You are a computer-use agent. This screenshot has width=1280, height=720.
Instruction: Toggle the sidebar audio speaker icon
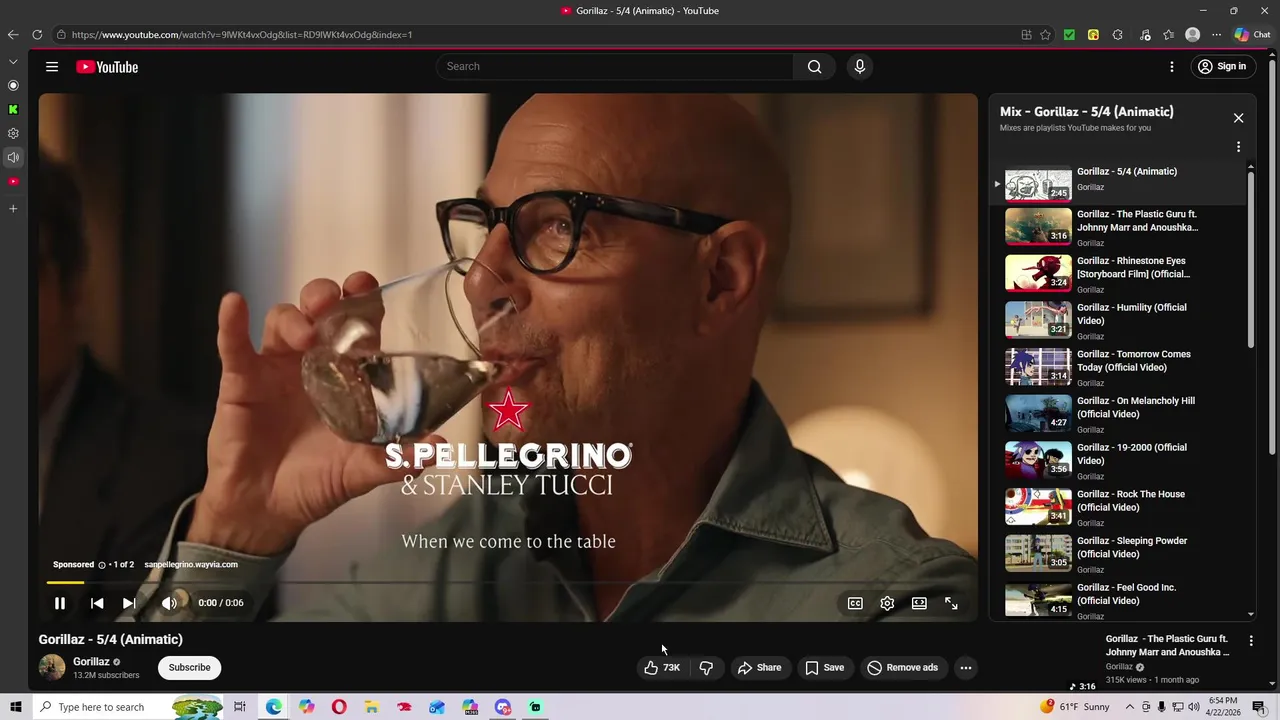(13, 157)
